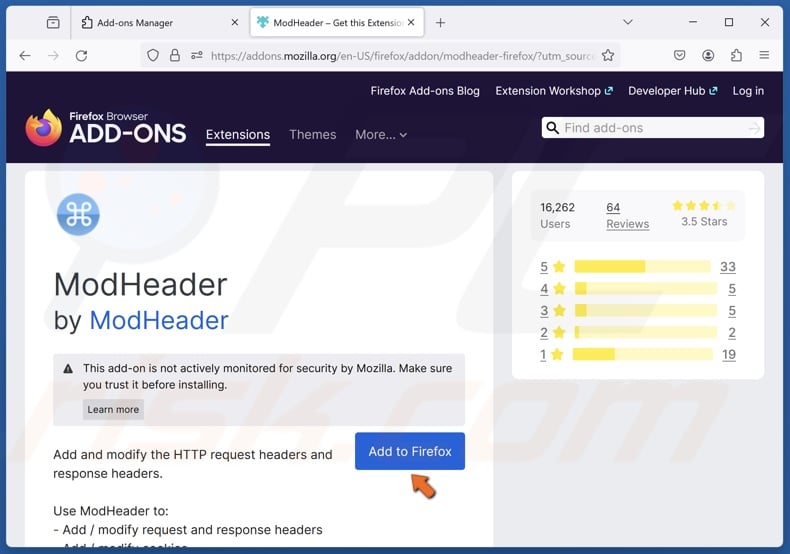
Task: Click Add to Firefox button
Action: coord(410,451)
